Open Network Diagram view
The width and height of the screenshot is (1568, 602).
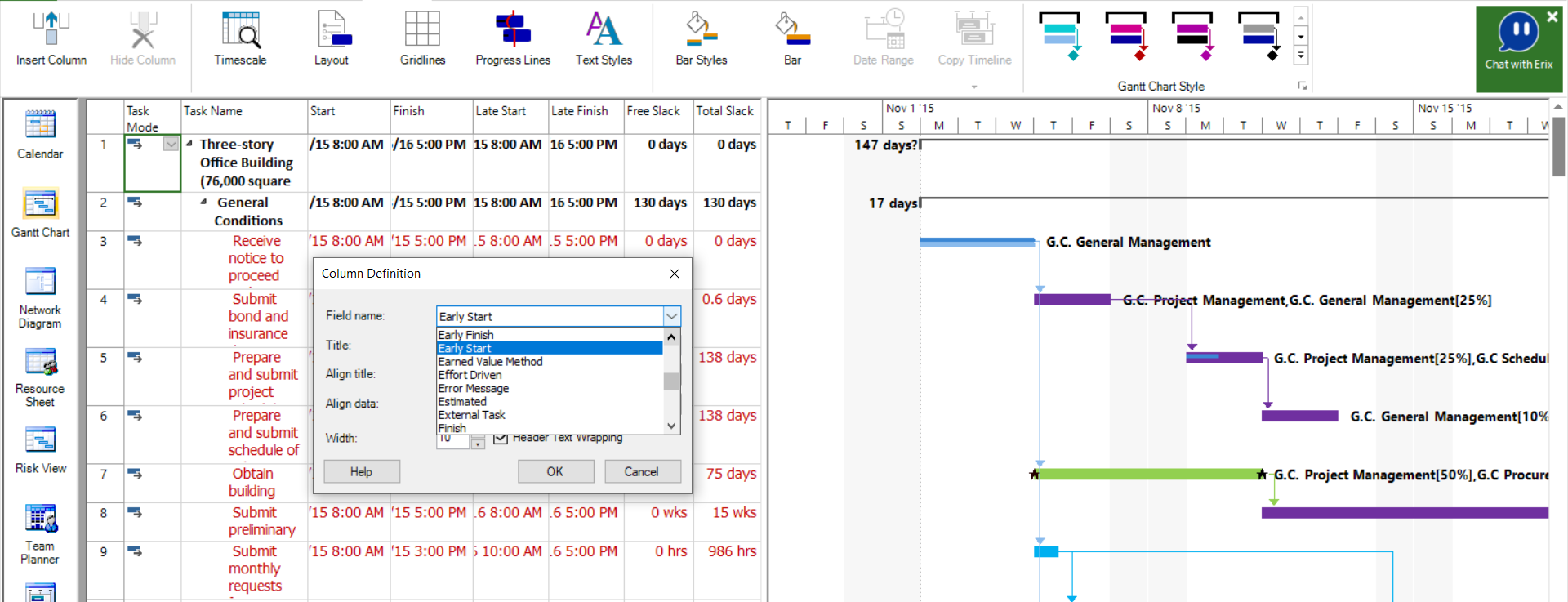pyautogui.click(x=40, y=298)
